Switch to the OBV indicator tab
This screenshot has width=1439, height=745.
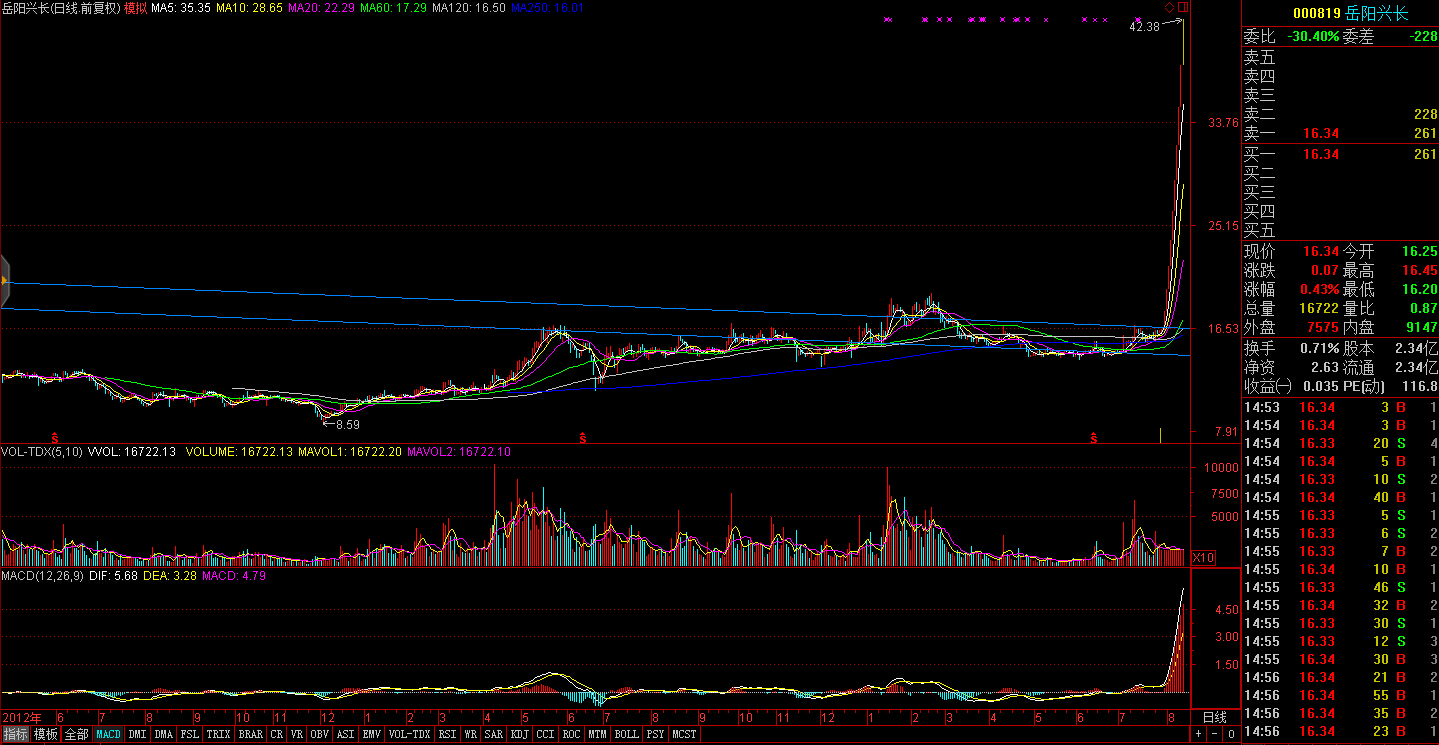320,734
